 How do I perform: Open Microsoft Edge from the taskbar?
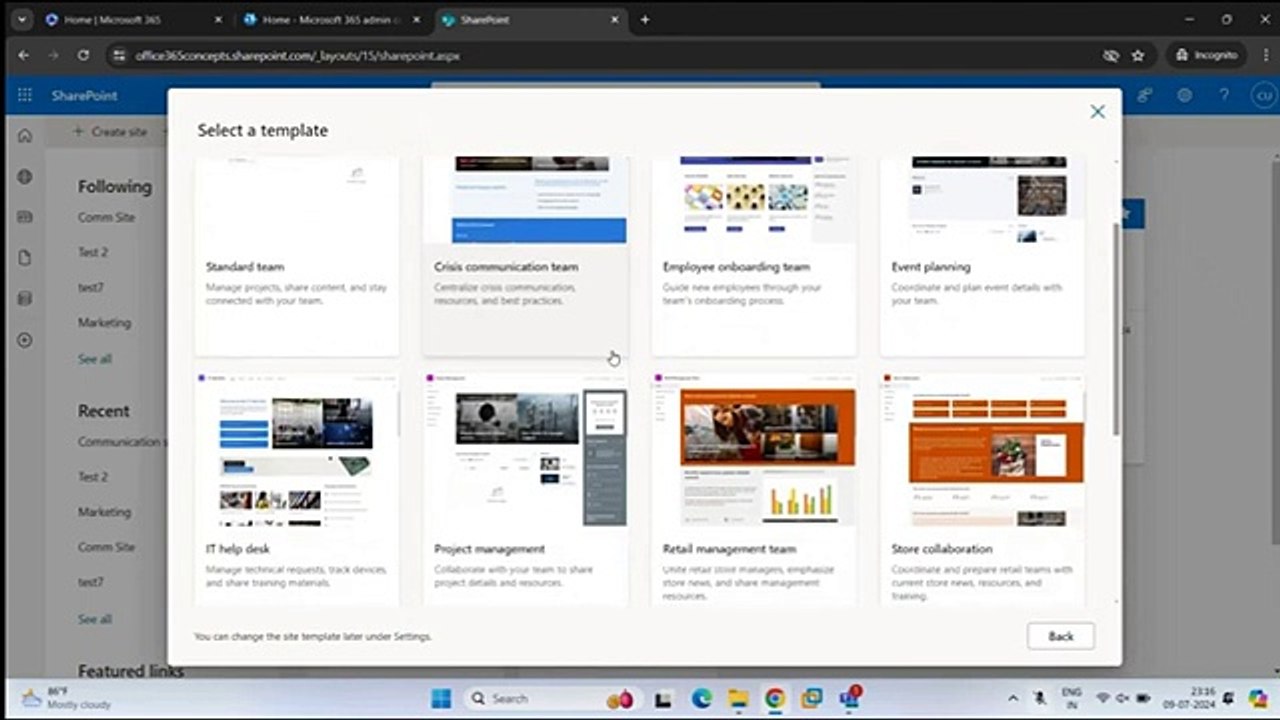tap(701, 698)
